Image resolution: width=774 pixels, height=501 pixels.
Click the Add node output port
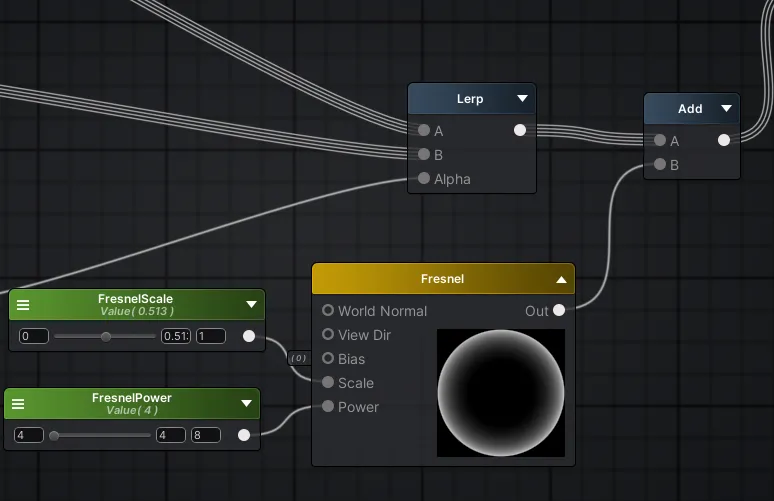[x=724, y=140]
